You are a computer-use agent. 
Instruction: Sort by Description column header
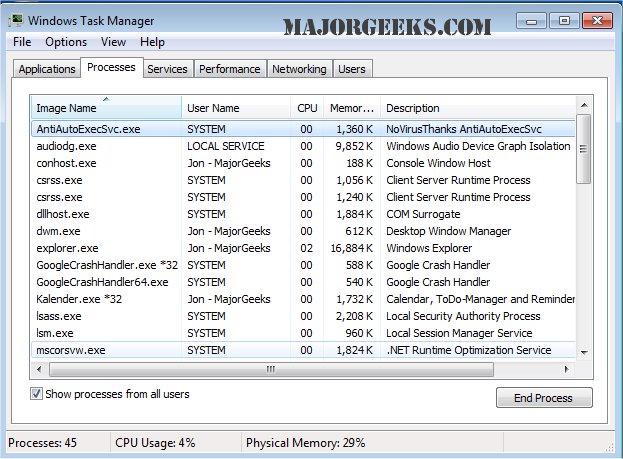(478, 108)
